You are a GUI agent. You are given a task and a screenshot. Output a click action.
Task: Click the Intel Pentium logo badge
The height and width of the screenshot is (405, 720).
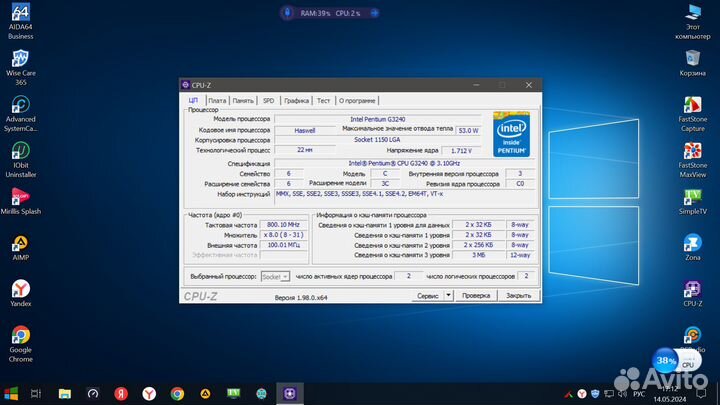tap(511, 134)
